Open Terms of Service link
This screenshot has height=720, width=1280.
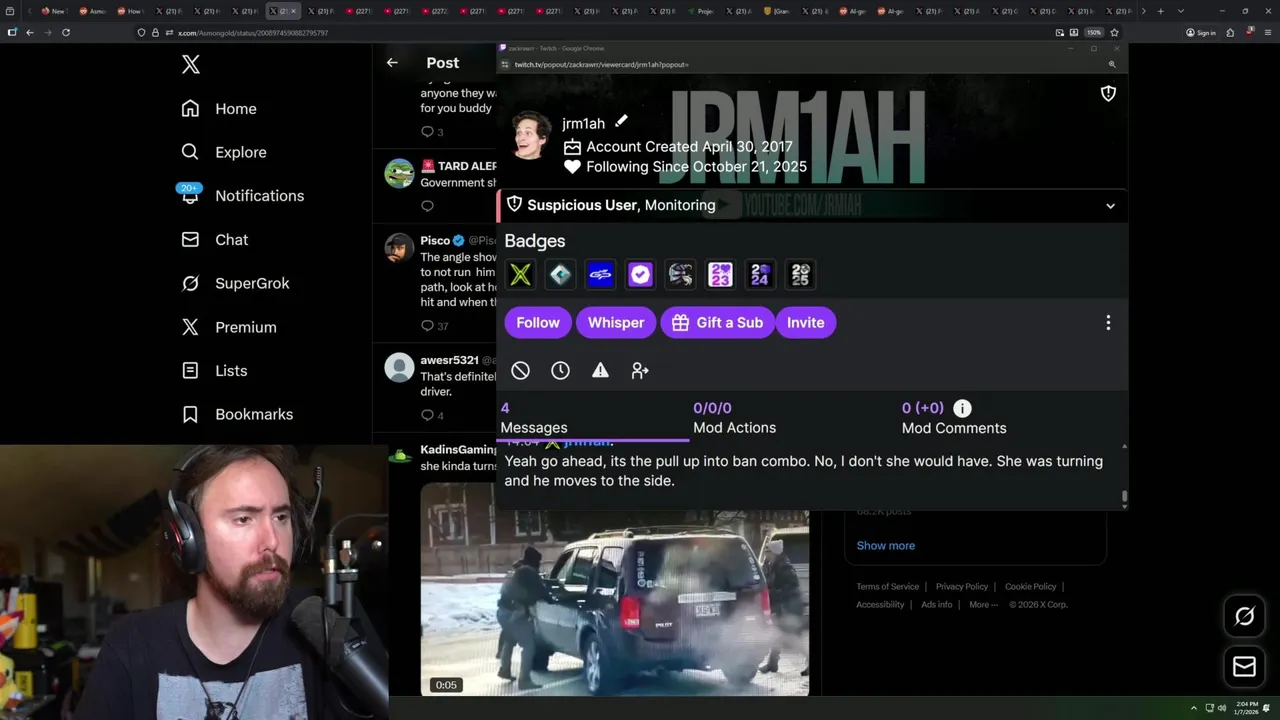coord(887,587)
